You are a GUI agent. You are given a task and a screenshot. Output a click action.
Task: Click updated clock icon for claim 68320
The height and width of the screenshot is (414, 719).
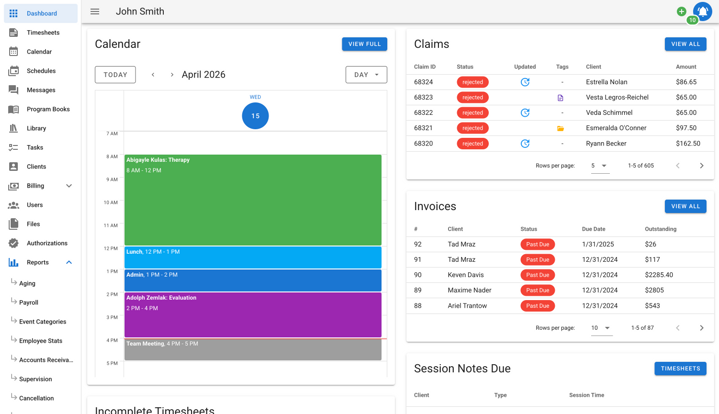pos(525,144)
